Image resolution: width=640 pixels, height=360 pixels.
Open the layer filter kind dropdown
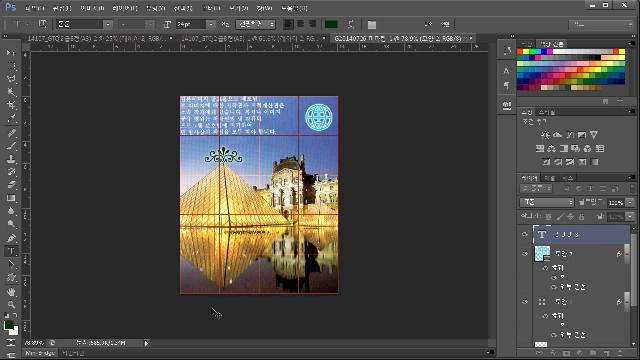coord(536,189)
